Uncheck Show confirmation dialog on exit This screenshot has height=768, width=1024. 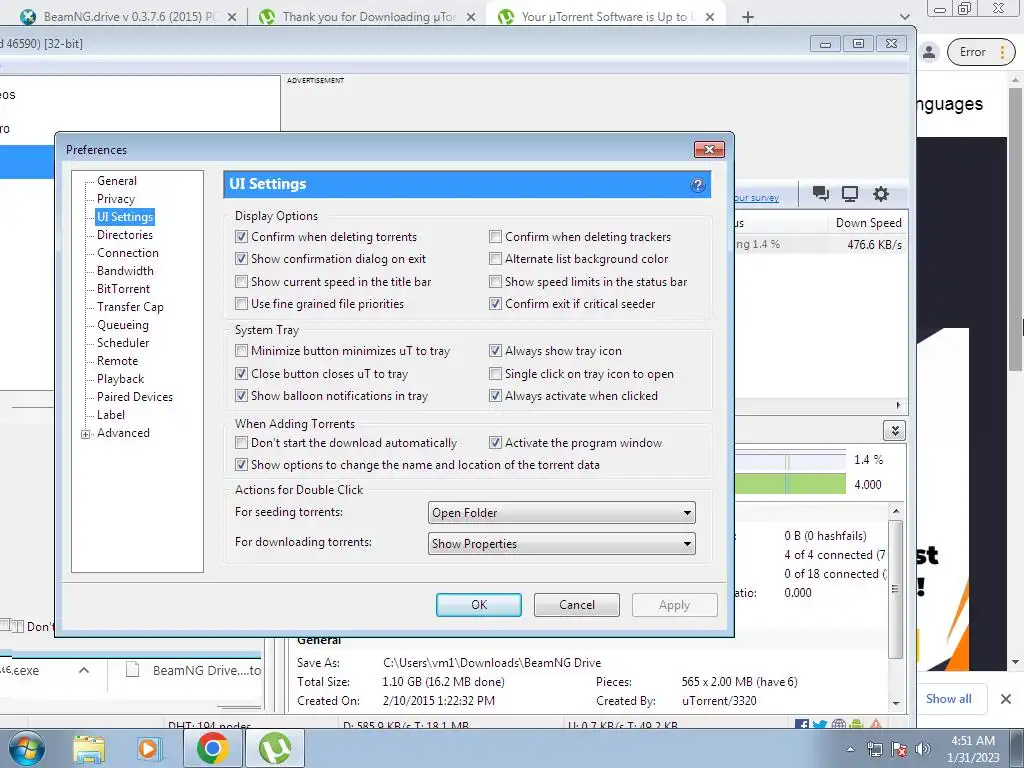(x=241, y=259)
